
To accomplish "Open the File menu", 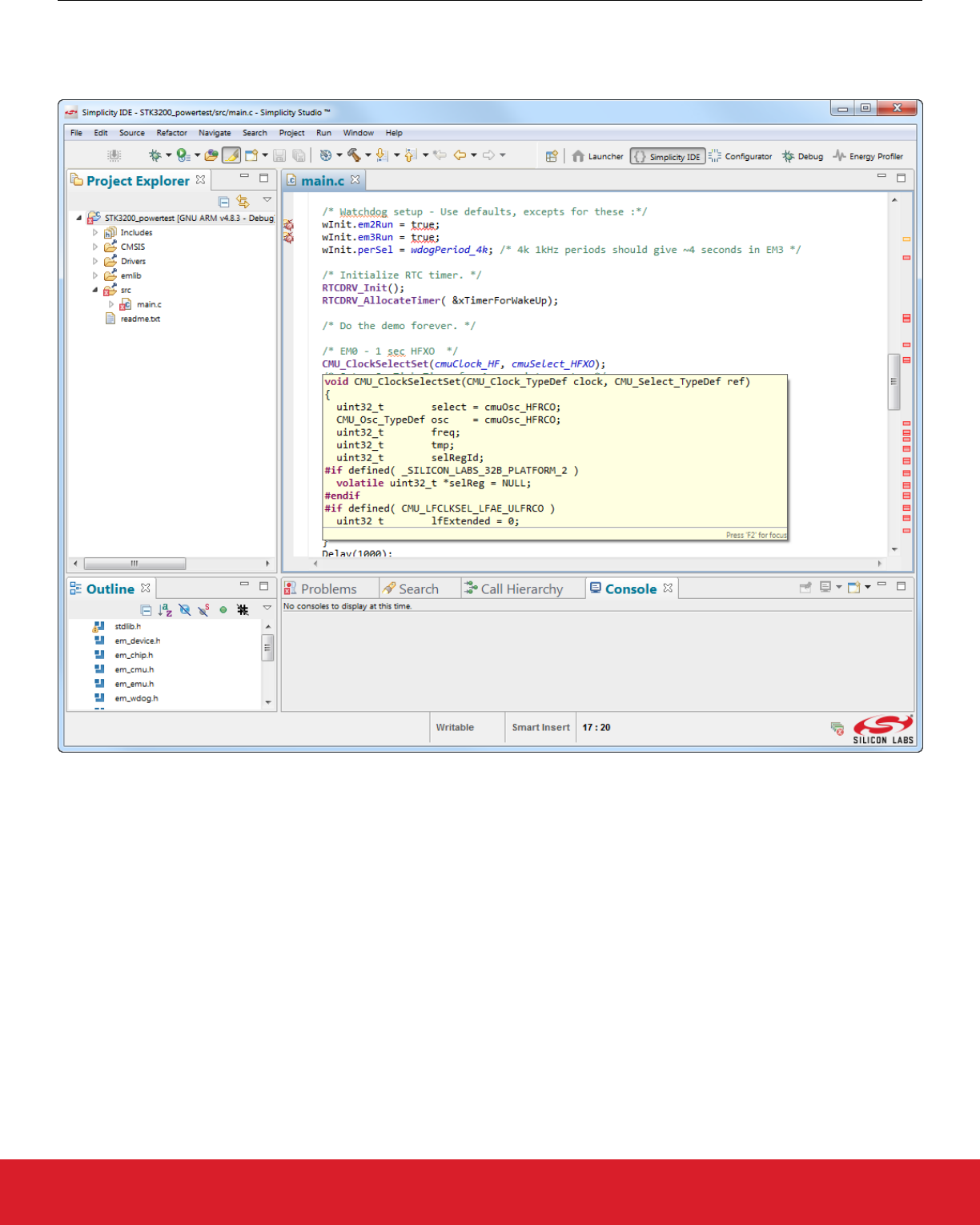I will tap(76, 133).
